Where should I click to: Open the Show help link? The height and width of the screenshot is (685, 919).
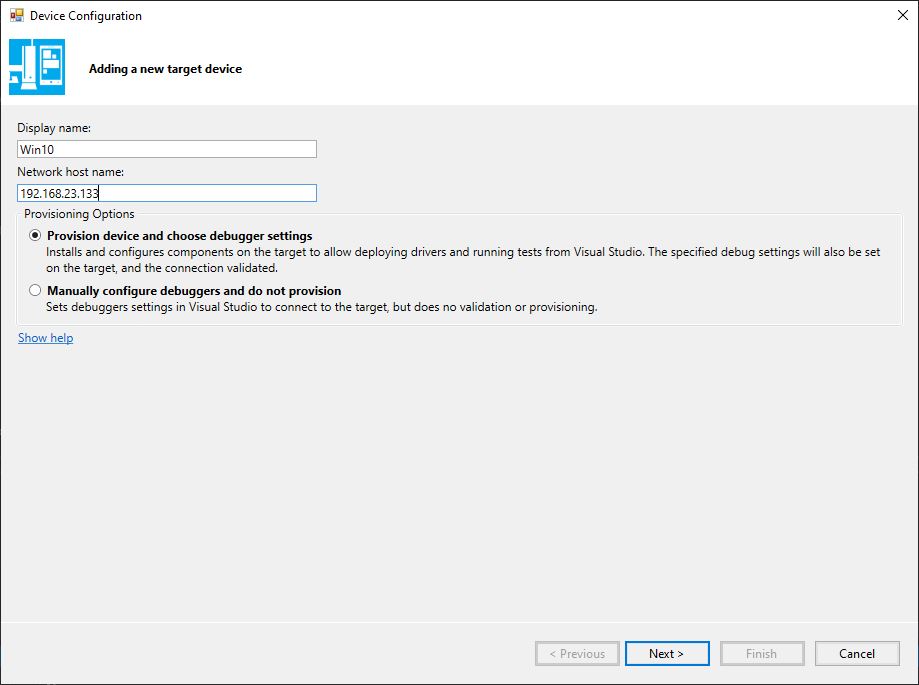pyautogui.click(x=45, y=338)
